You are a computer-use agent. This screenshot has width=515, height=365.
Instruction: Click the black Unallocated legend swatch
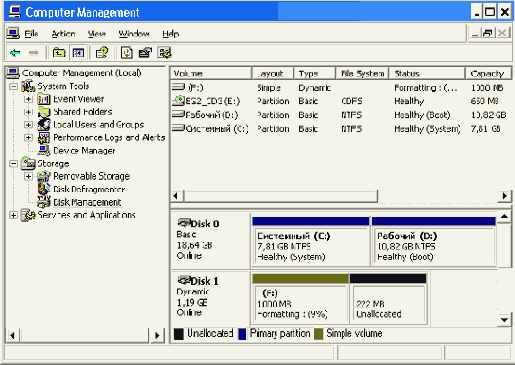179,334
